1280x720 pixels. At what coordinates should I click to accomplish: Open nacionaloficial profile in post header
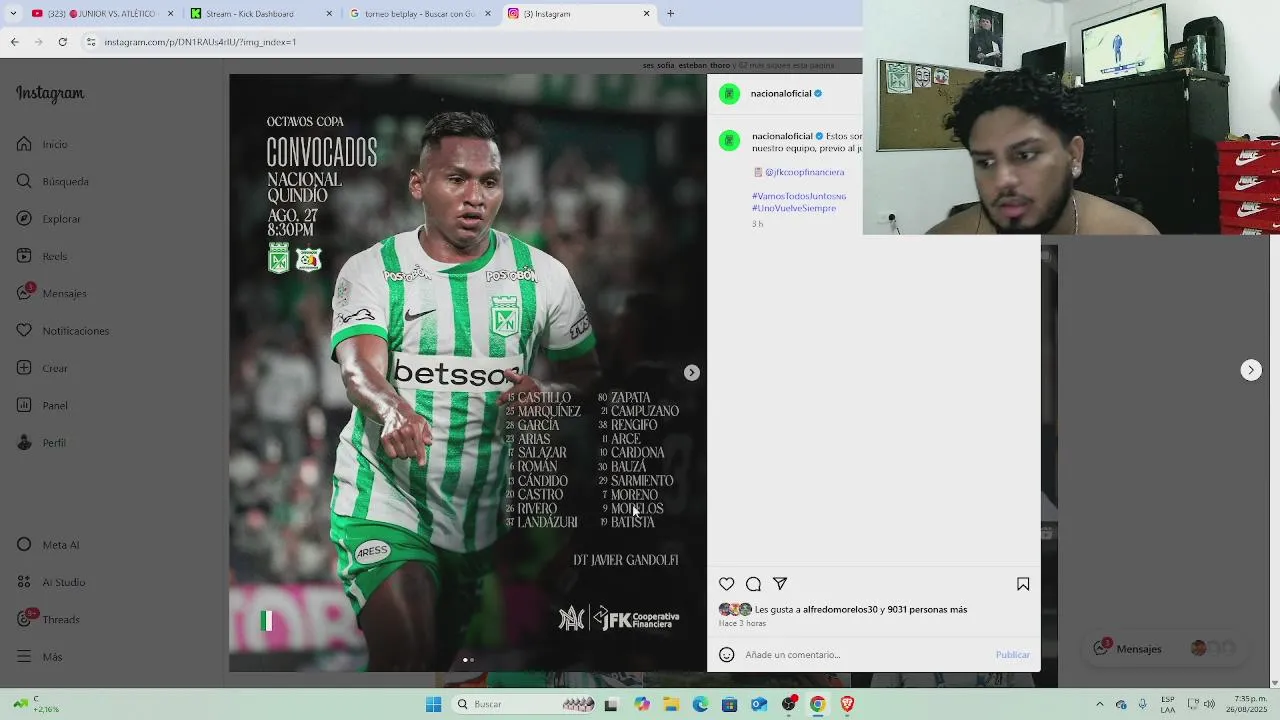pyautogui.click(x=781, y=94)
